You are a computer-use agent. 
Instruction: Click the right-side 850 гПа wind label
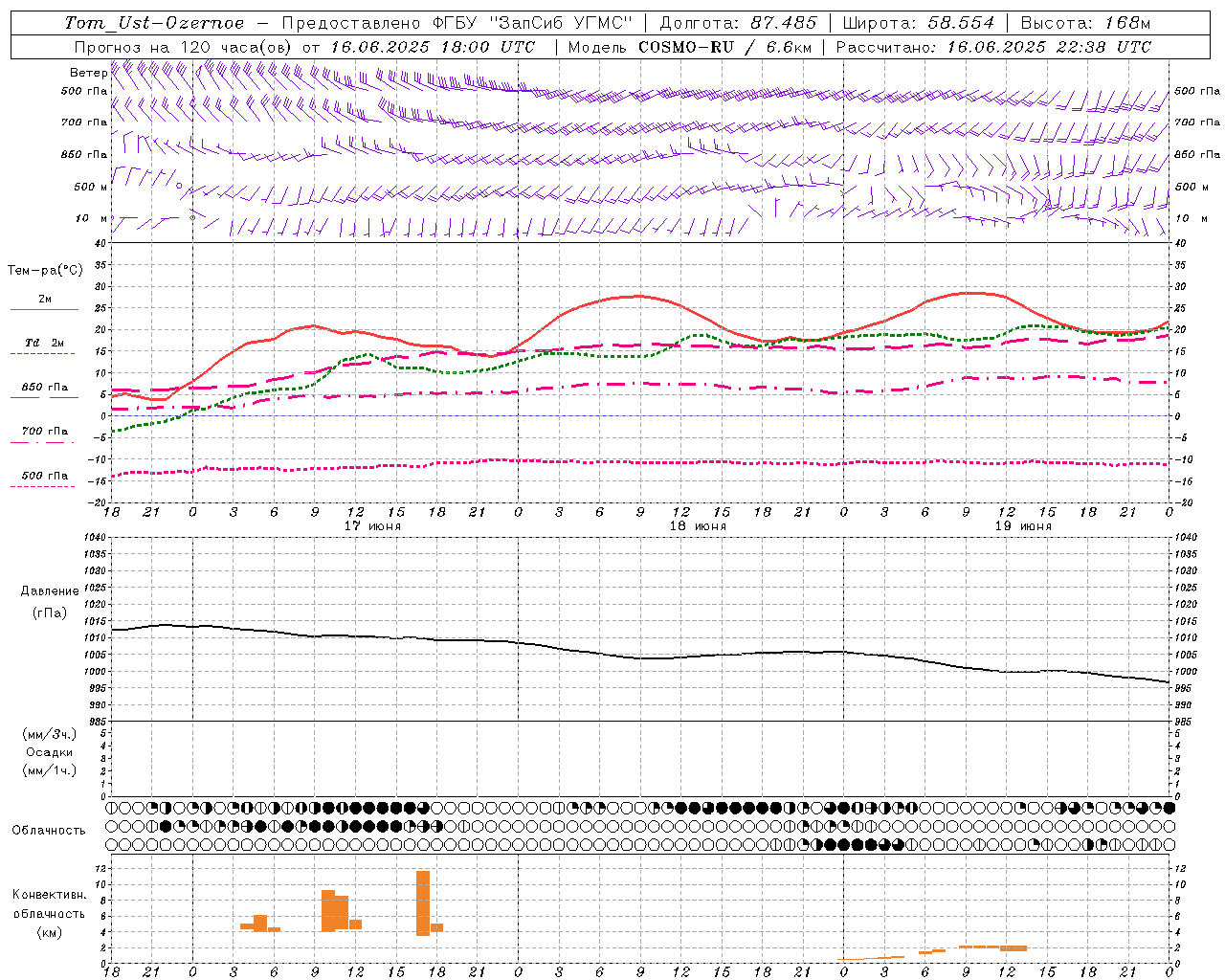pos(1197,154)
